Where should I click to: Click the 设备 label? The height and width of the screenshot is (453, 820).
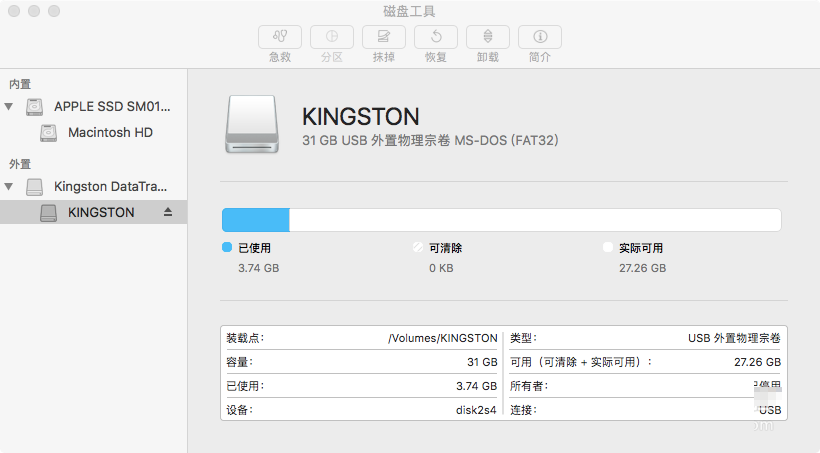pos(240,410)
